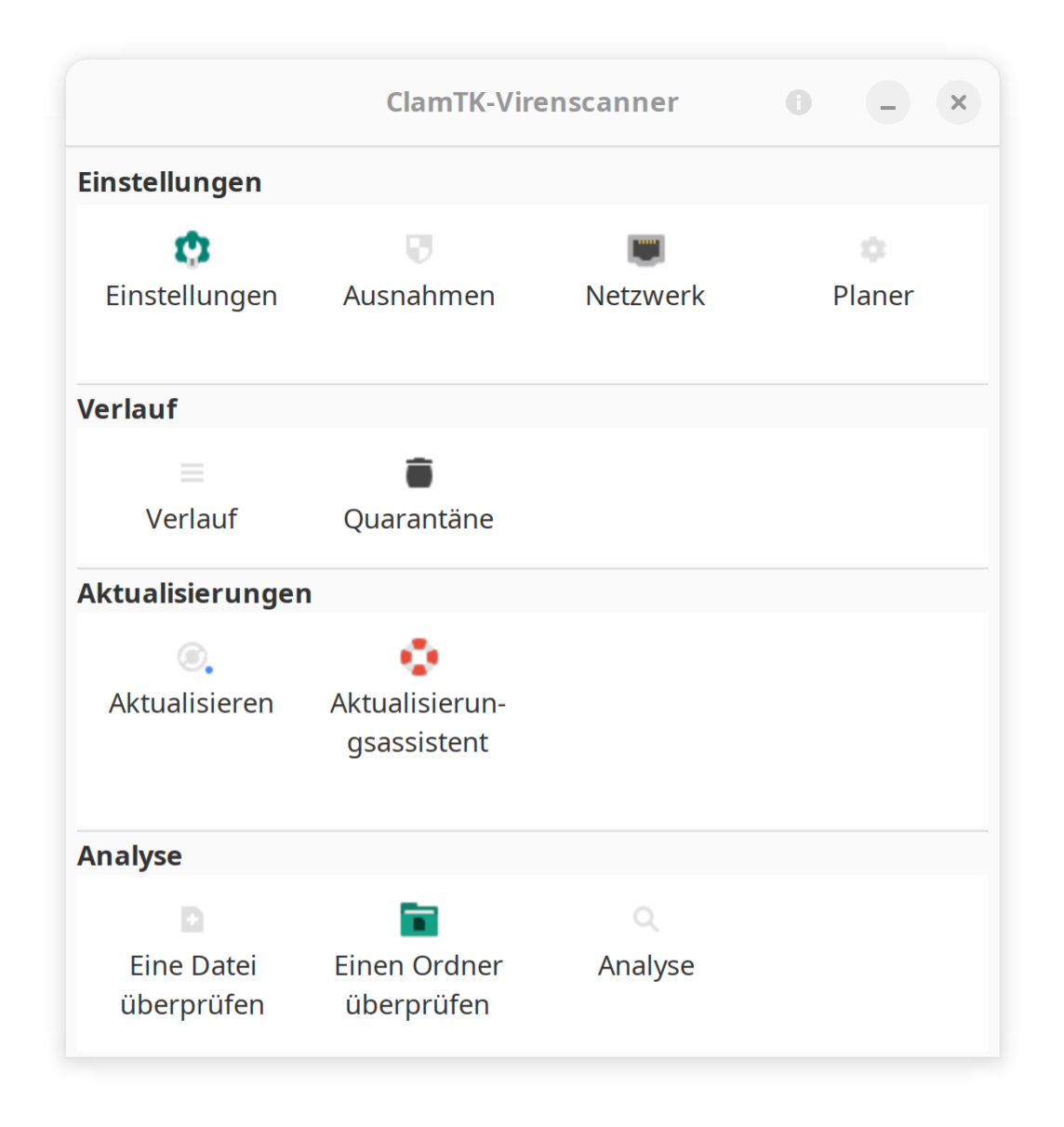Close the ClamTK-Virenscanner window
1064x1127 pixels.
click(959, 102)
